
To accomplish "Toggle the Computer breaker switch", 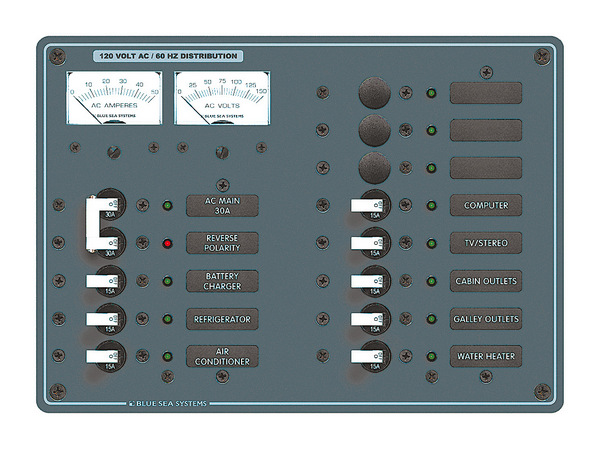I will [x=367, y=206].
